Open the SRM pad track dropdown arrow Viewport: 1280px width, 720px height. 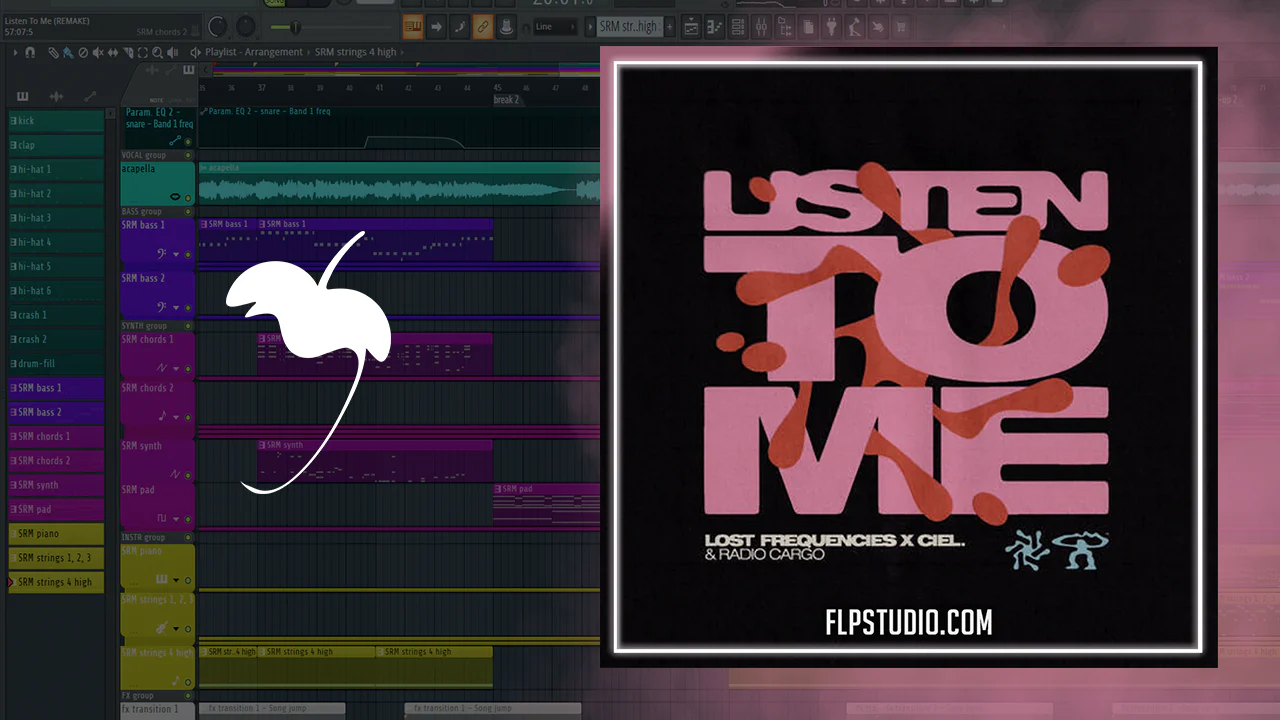[177, 518]
